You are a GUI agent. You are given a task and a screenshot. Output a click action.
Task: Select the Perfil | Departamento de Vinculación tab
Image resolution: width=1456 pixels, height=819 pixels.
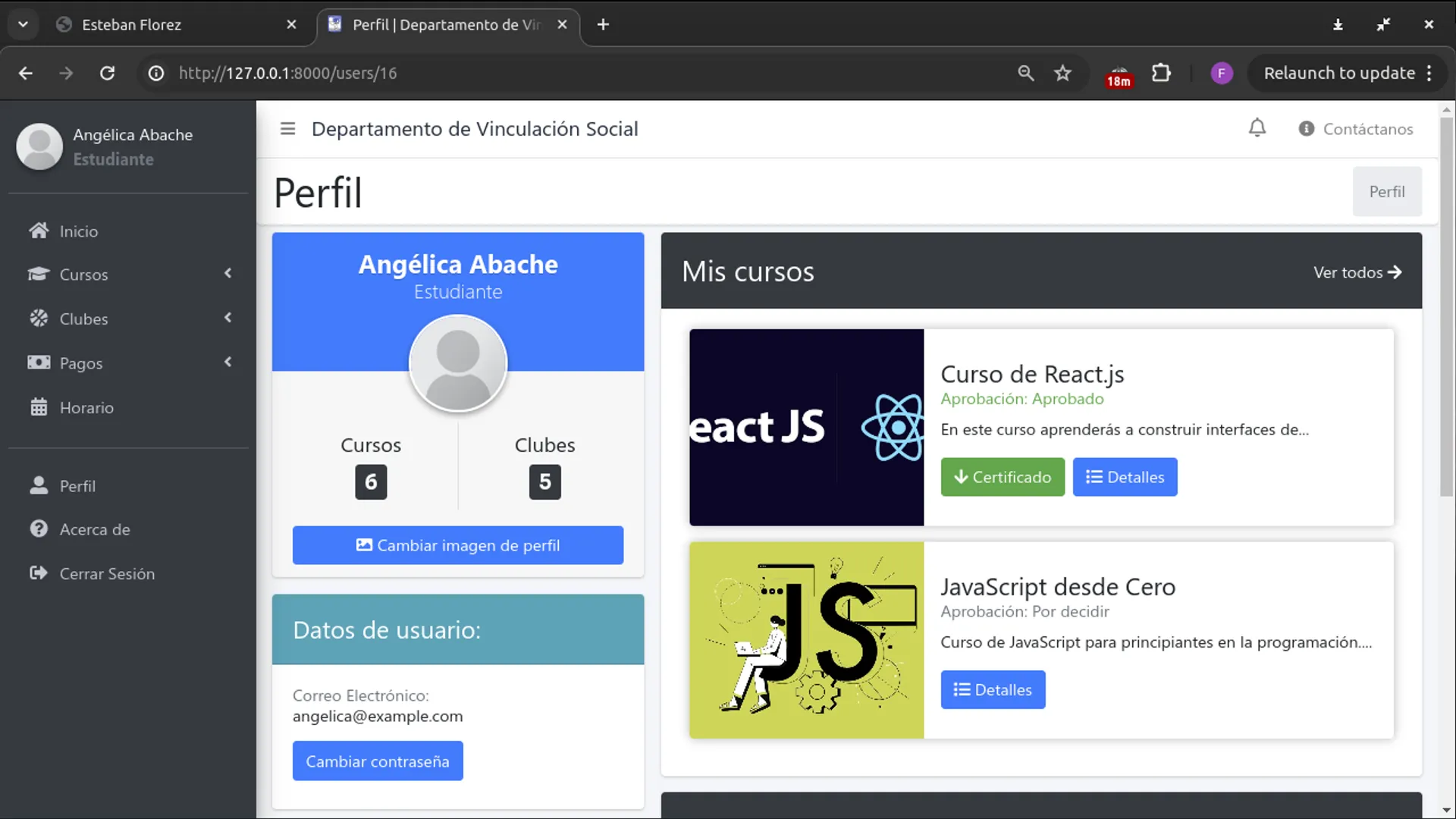pos(447,24)
